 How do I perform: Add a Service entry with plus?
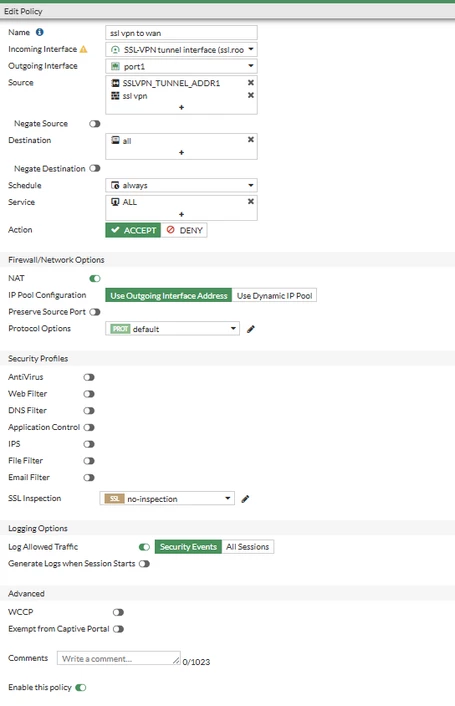[x=181, y=214]
